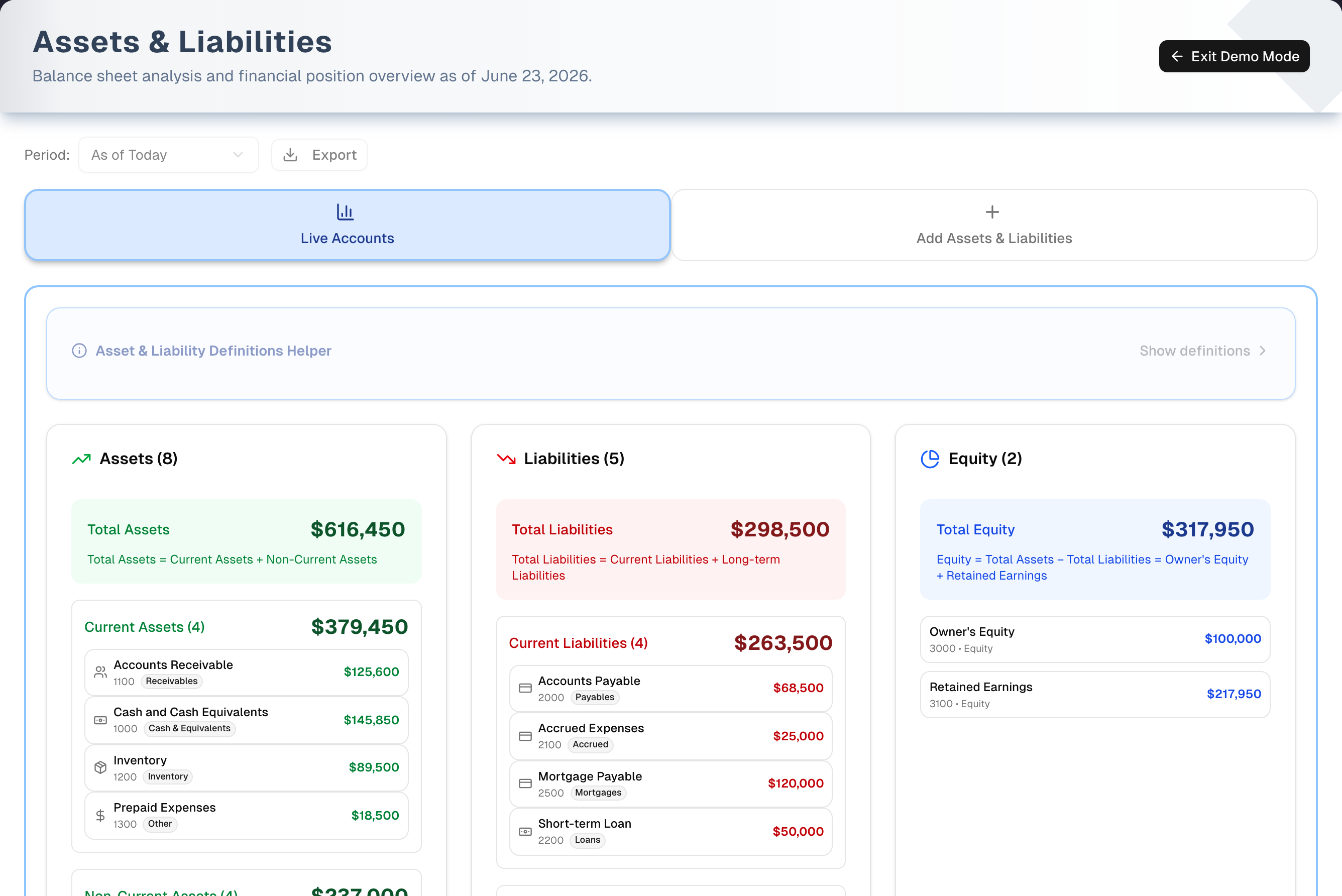Image resolution: width=1342 pixels, height=896 pixels.
Task: Click the card icon in Accounts Payable row
Action: [525, 689]
